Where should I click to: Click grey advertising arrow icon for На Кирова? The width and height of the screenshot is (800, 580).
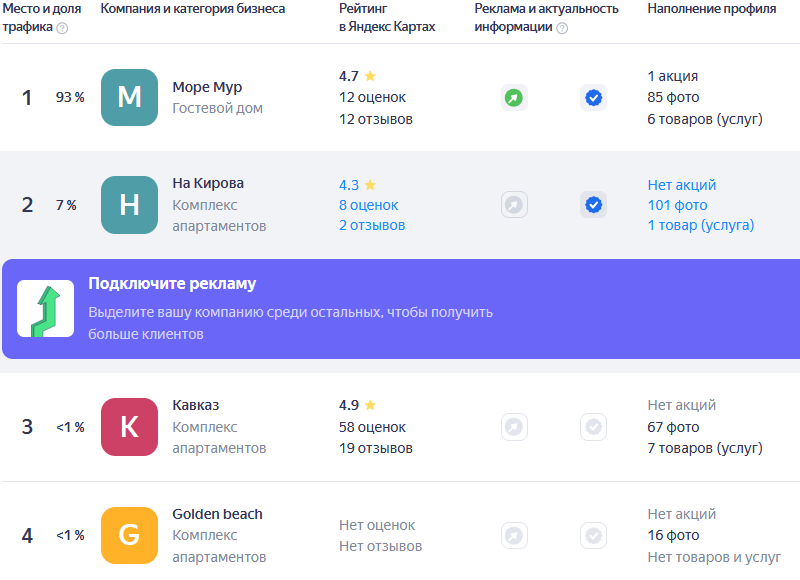pyautogui.click(x=514, y=205)
